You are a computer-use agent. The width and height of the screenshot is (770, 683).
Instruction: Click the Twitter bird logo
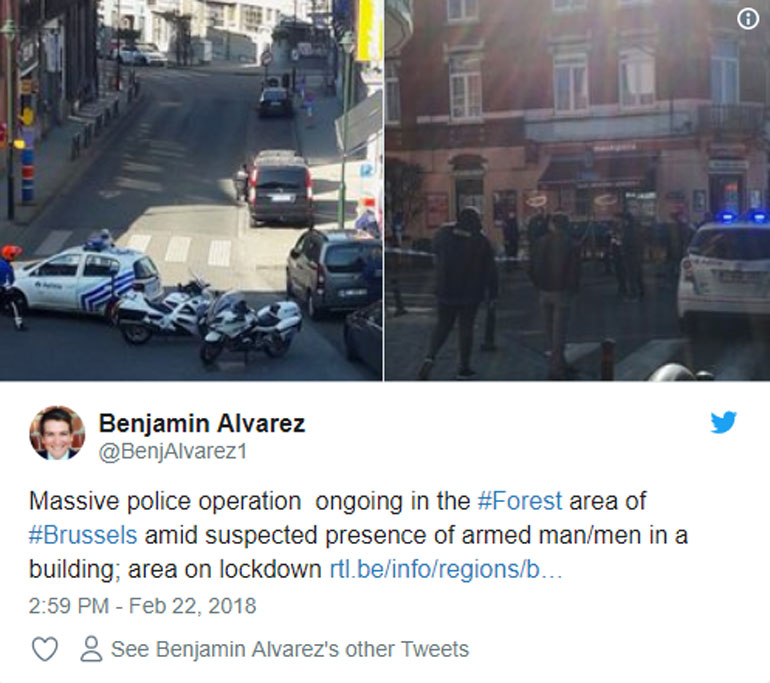pos(723,422)
